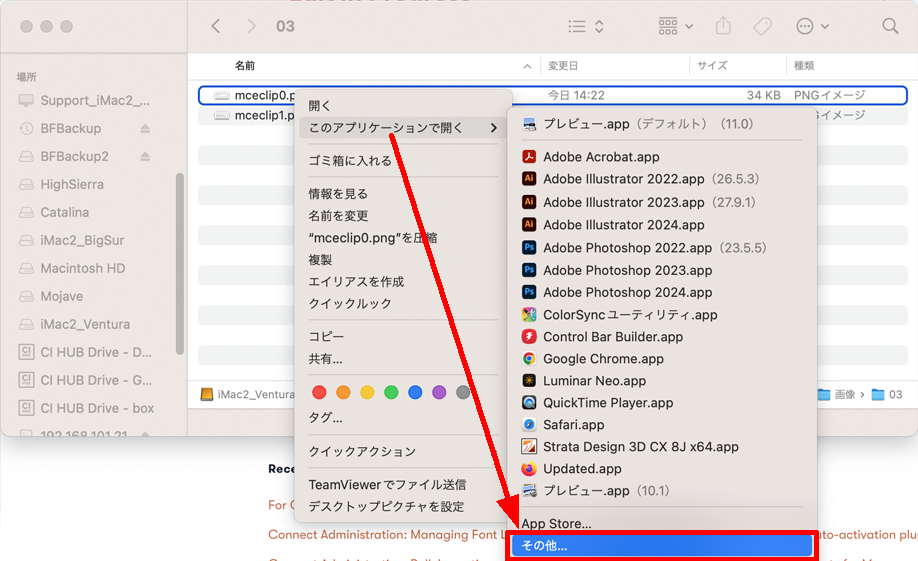Viewport: 918px width, 561px height.
Task: Click the Share toolbar icon
Action: [724, 26]
